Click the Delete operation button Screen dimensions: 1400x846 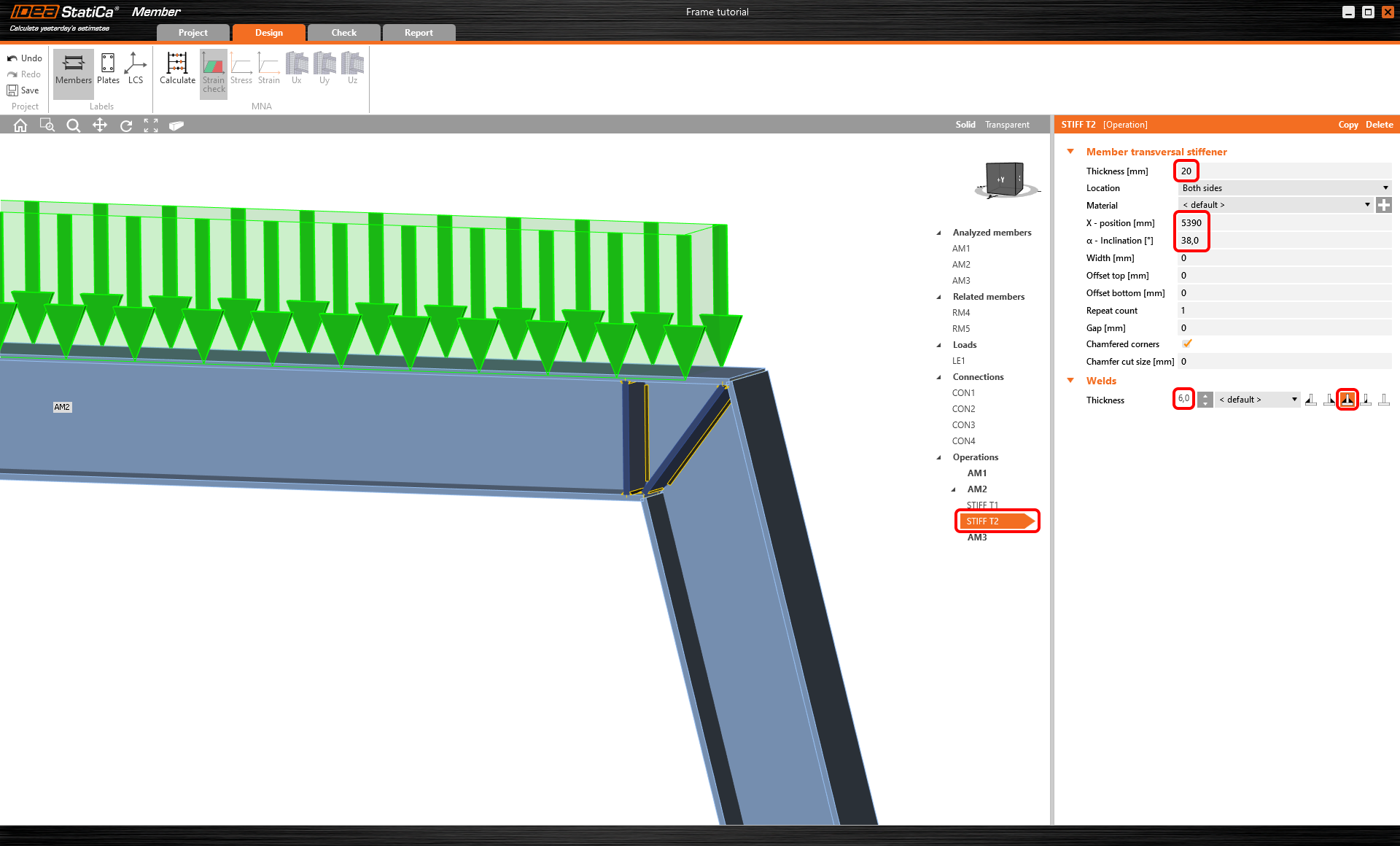1379,125
